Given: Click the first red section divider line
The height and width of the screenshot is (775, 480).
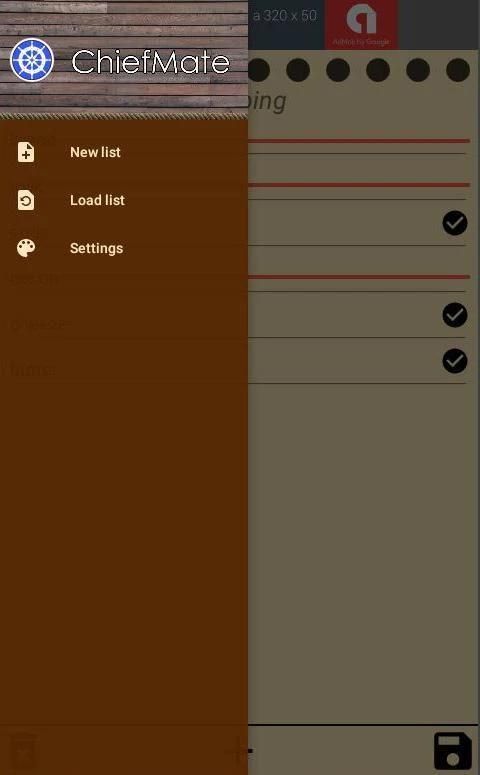Looking at the screenshot, I should click(x=358, y=141).
